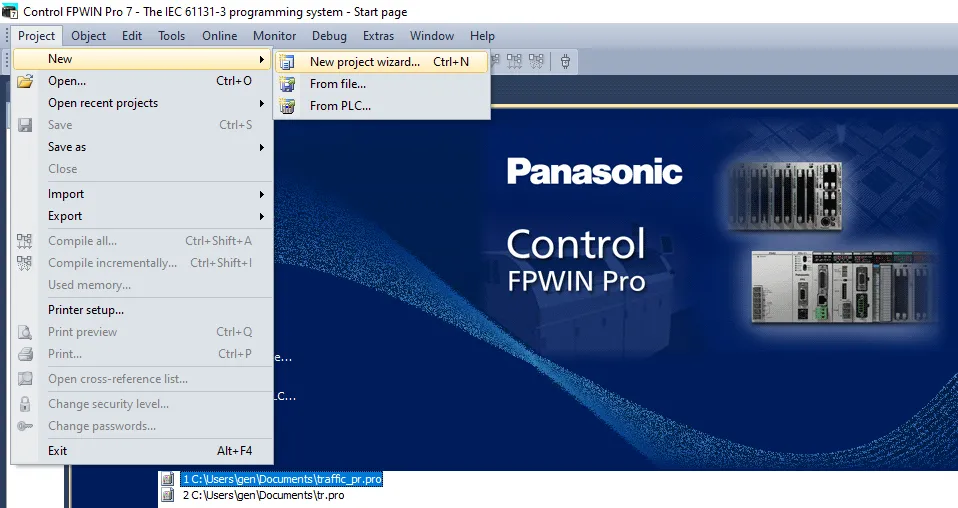
Task: Click file icon beside tr.pro recent project
Action: point(167,495)
